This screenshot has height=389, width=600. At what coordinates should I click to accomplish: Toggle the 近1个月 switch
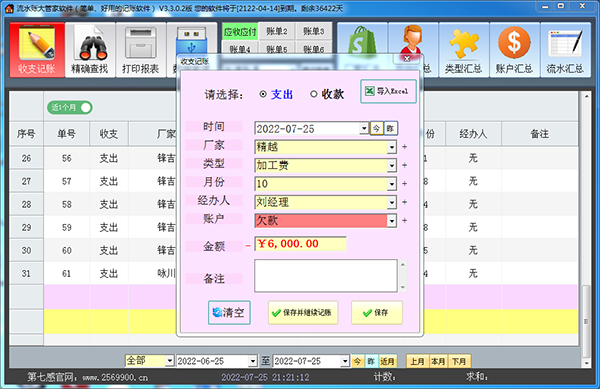70,107
